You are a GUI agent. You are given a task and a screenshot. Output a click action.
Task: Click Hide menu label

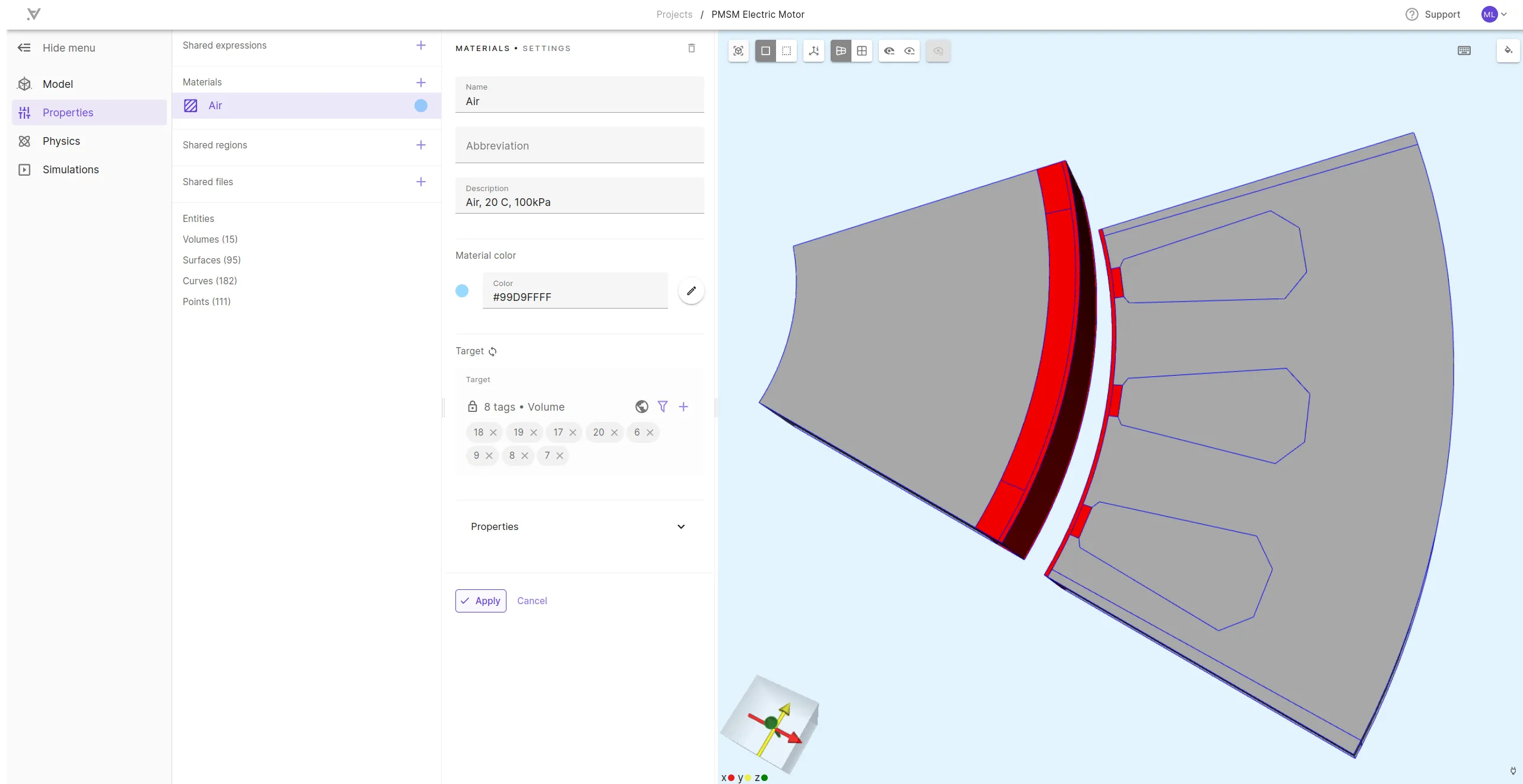[69, 48]
